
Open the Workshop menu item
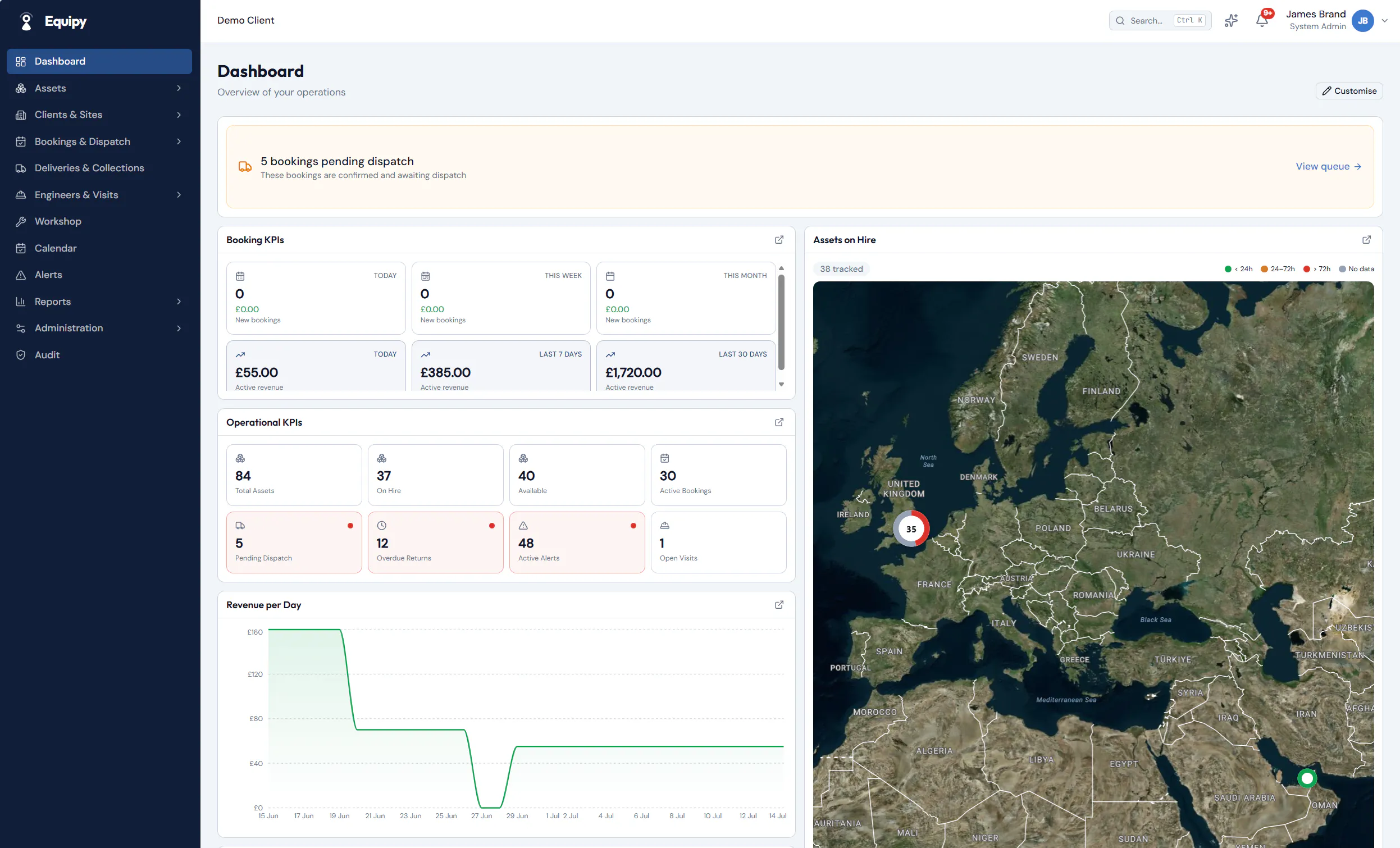(99, 222)
